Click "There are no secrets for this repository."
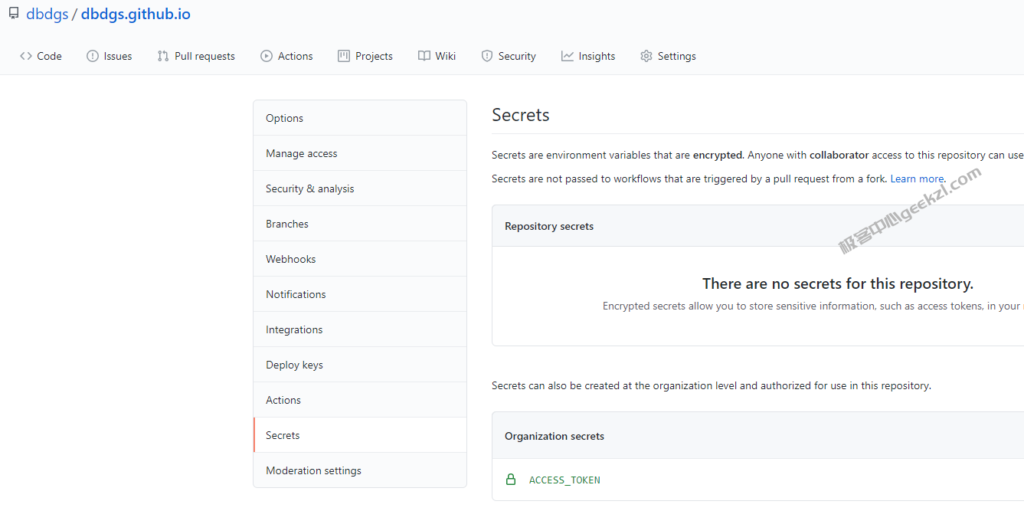Screen dimensions: 1024x511 pos(838,284)
